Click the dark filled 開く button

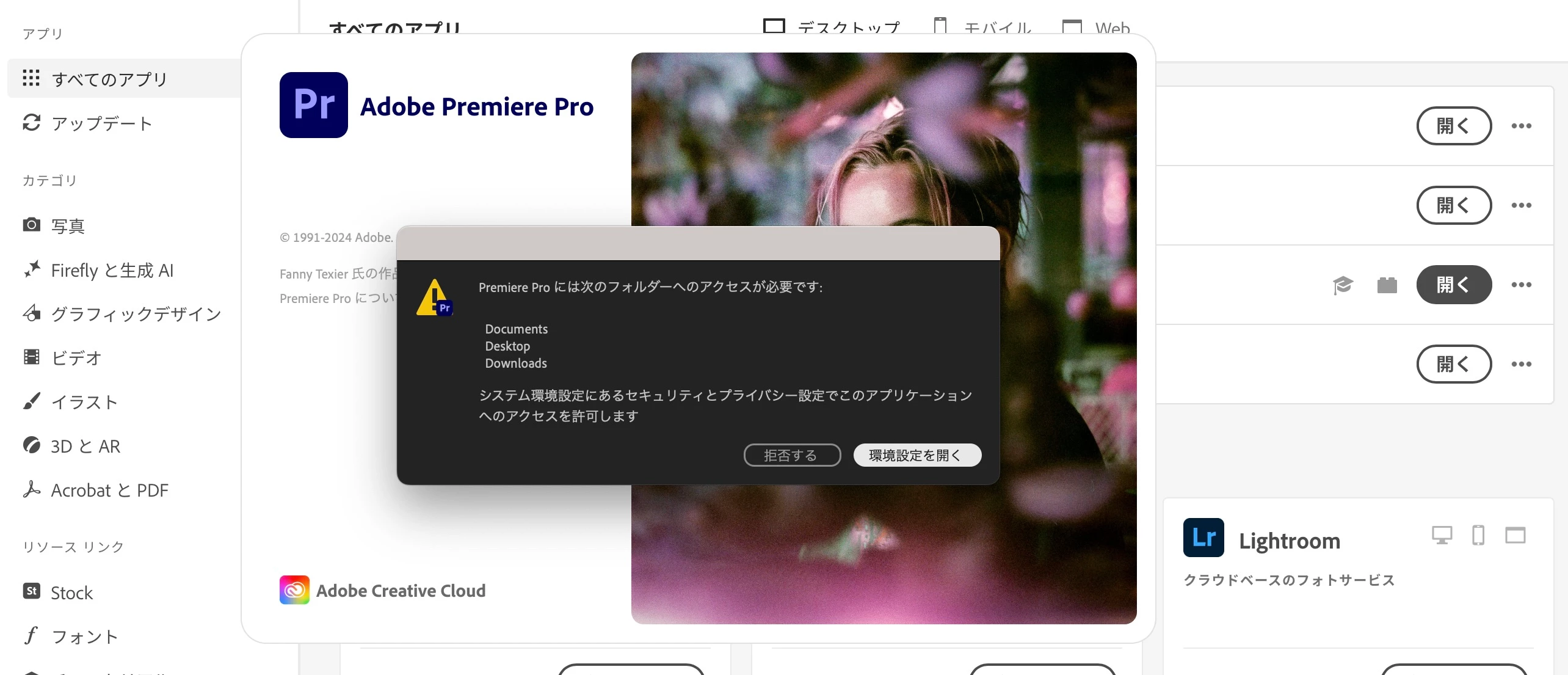point(1453,285)
